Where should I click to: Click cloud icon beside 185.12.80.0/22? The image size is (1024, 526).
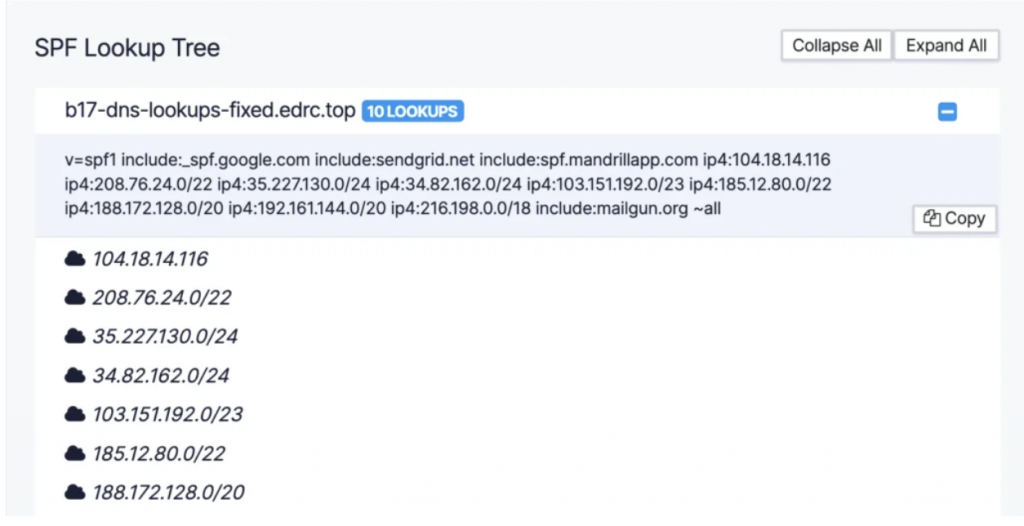point(75,453)
